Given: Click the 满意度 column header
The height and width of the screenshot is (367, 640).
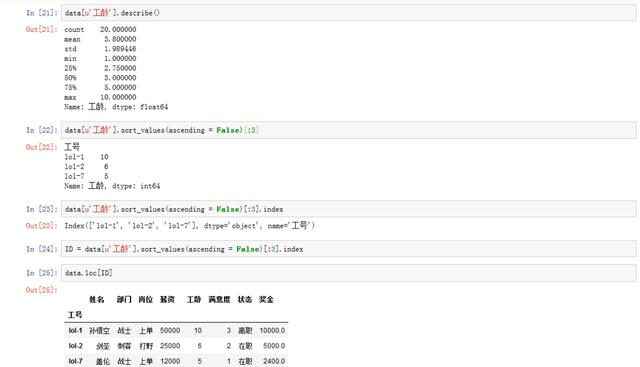Looking at the screenshot, I should tap(219, 300).
